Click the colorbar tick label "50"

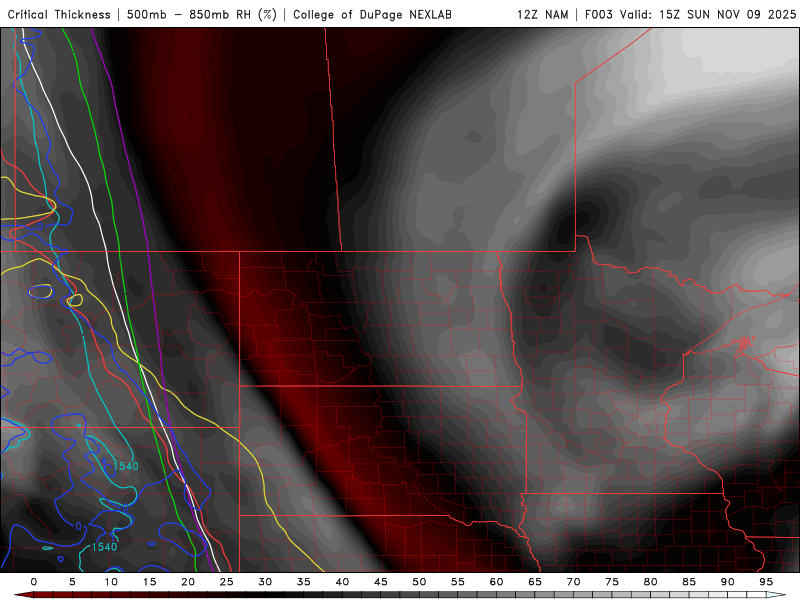pos(419,582)
